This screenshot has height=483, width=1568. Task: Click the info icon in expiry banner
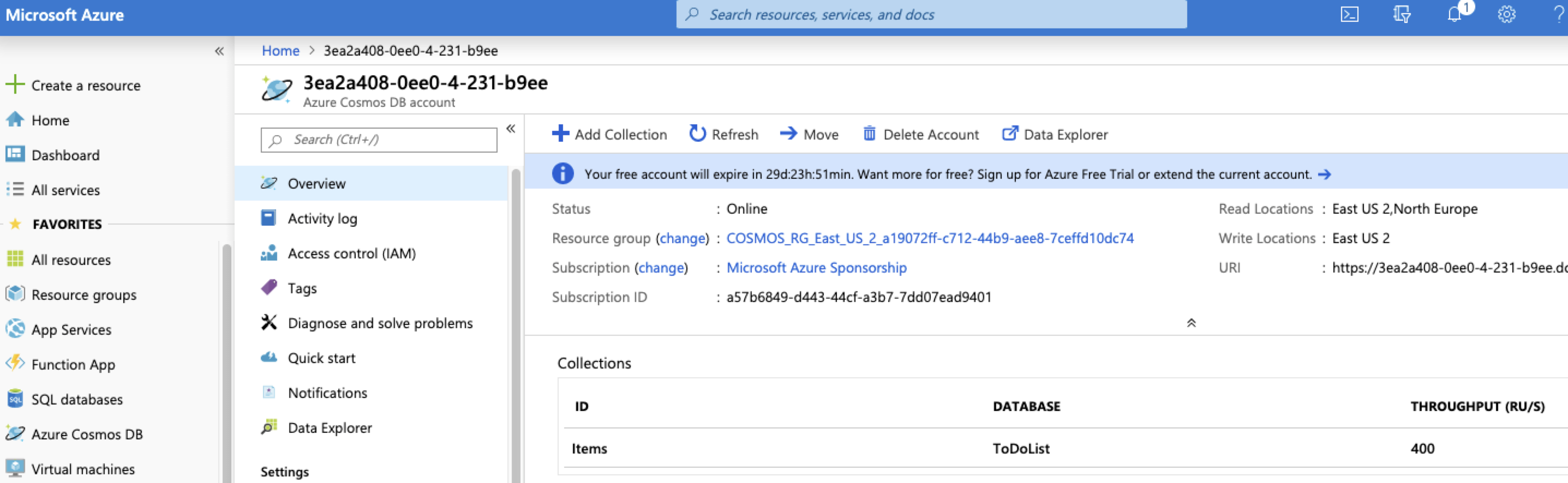(562, 174)
